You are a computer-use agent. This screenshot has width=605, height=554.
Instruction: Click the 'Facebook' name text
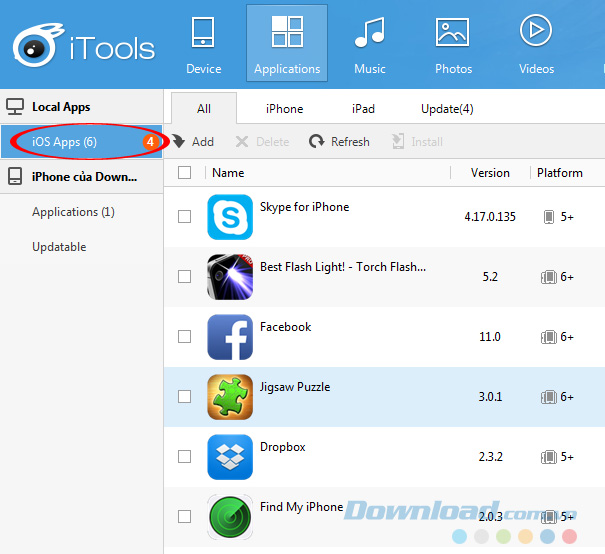click(286, 327)
